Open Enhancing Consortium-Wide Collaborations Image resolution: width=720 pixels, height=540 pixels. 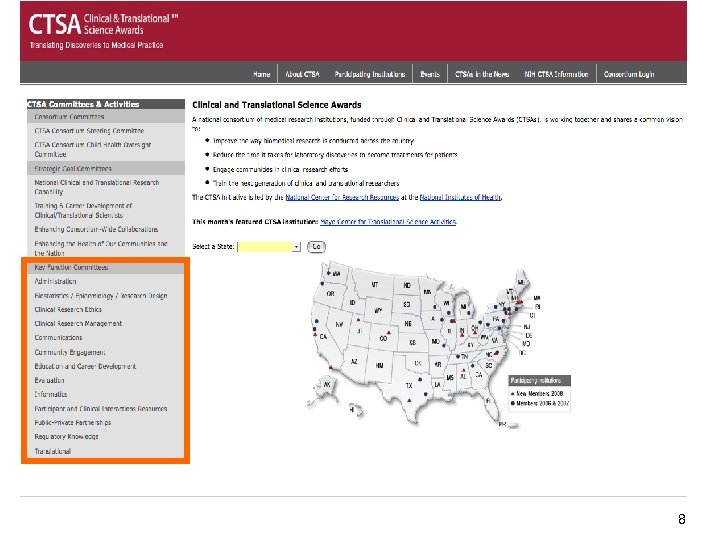(x=96, y=229)
